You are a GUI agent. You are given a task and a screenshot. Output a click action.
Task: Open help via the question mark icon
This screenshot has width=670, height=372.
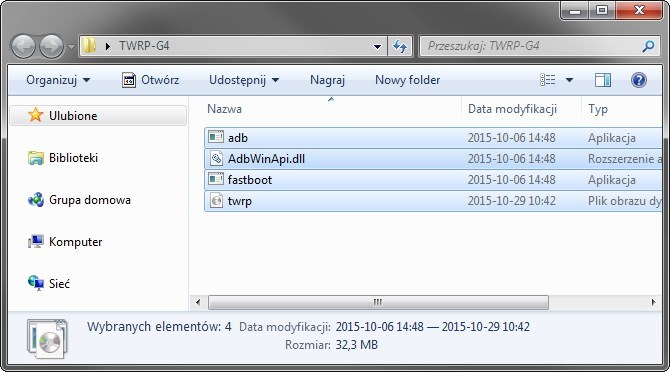[x=638, y=80]
